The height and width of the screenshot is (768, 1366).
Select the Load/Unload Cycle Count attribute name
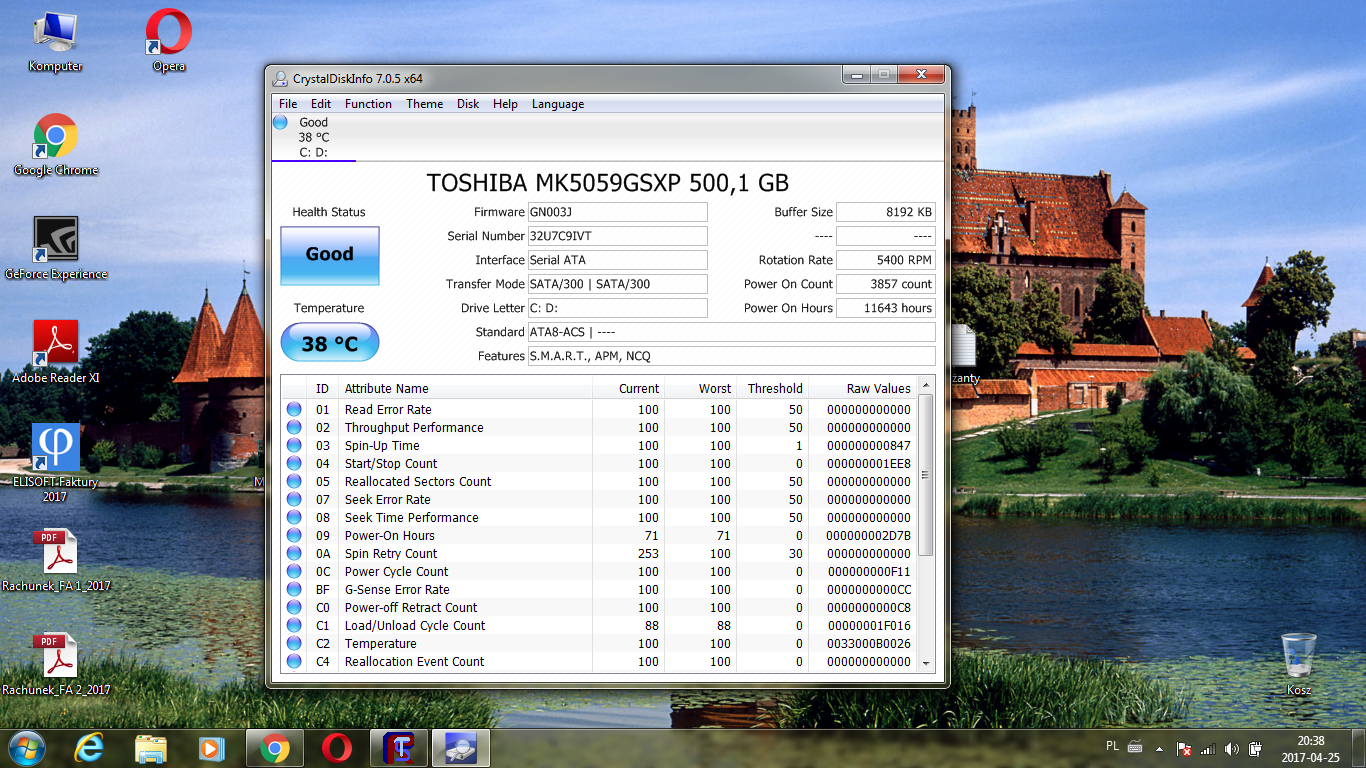415,625
